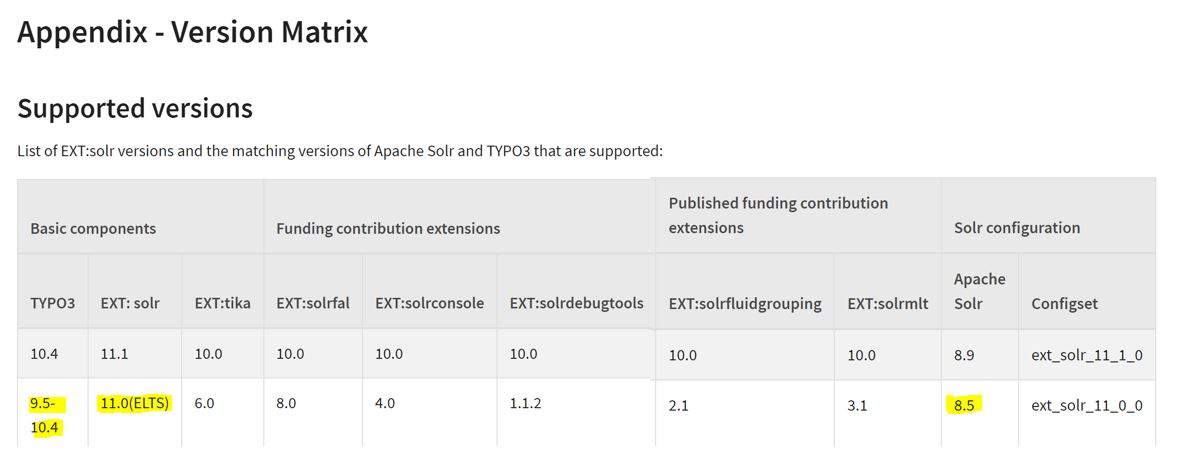
Task: Click the Funding contribution extensions group header
Action: [x=388, y=228]
